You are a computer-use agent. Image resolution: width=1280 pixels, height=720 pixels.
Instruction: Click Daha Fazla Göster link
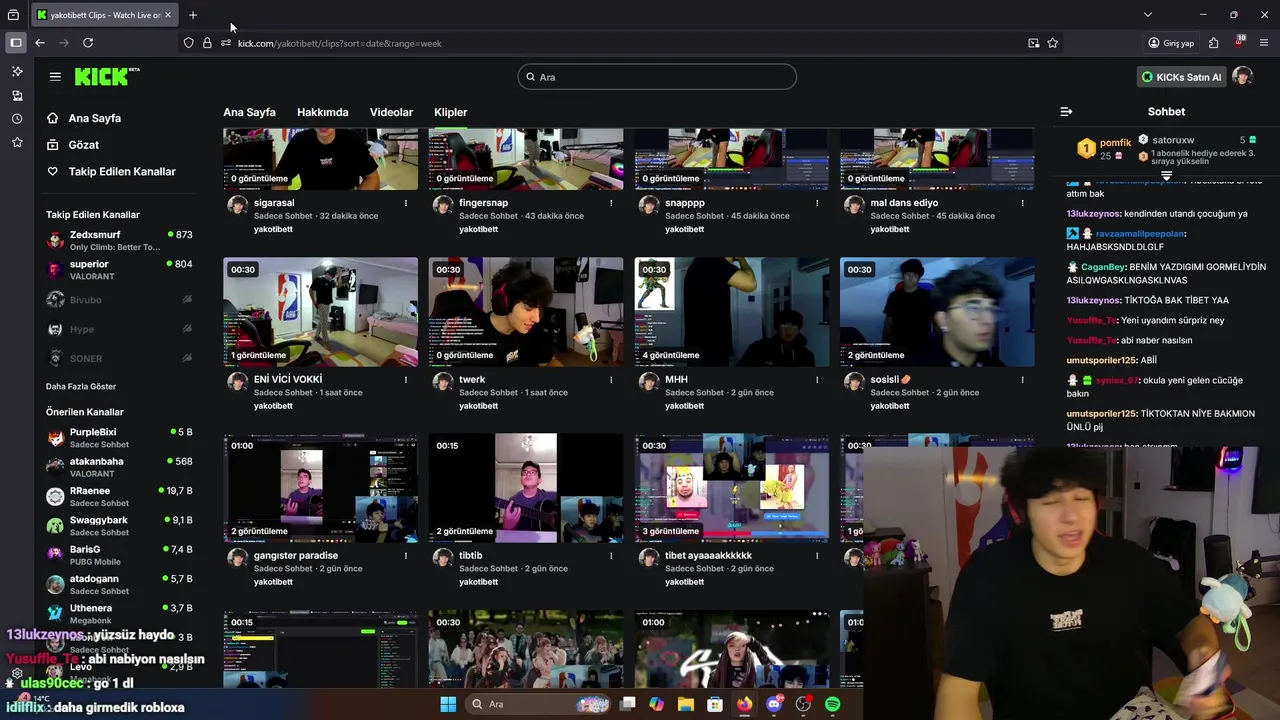81,386
